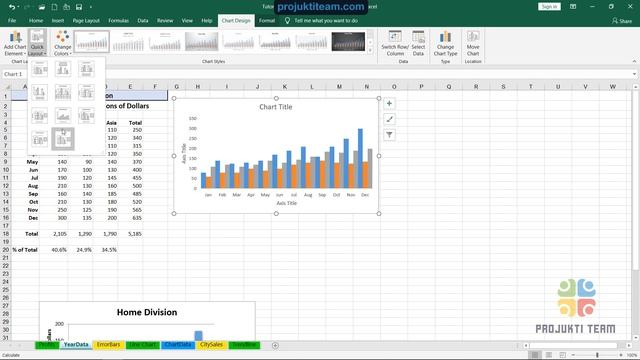Choose highlighted Layout 11 in Quick Layout gallery
This screenshot has width=640, height=360.
63,139
